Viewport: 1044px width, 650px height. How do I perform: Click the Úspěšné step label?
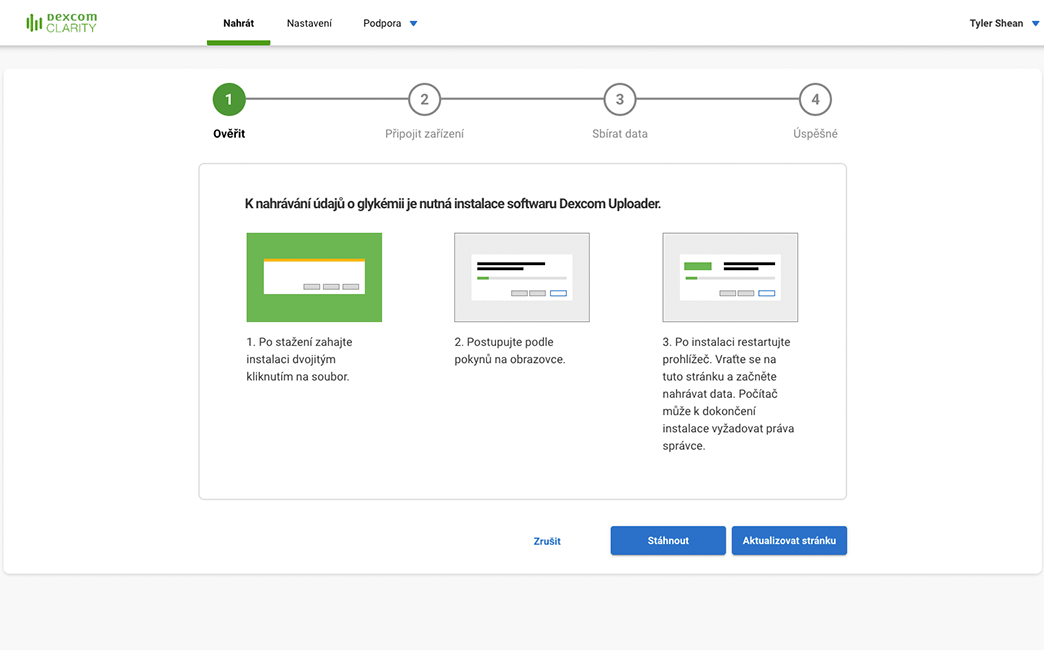coord(815,134)
